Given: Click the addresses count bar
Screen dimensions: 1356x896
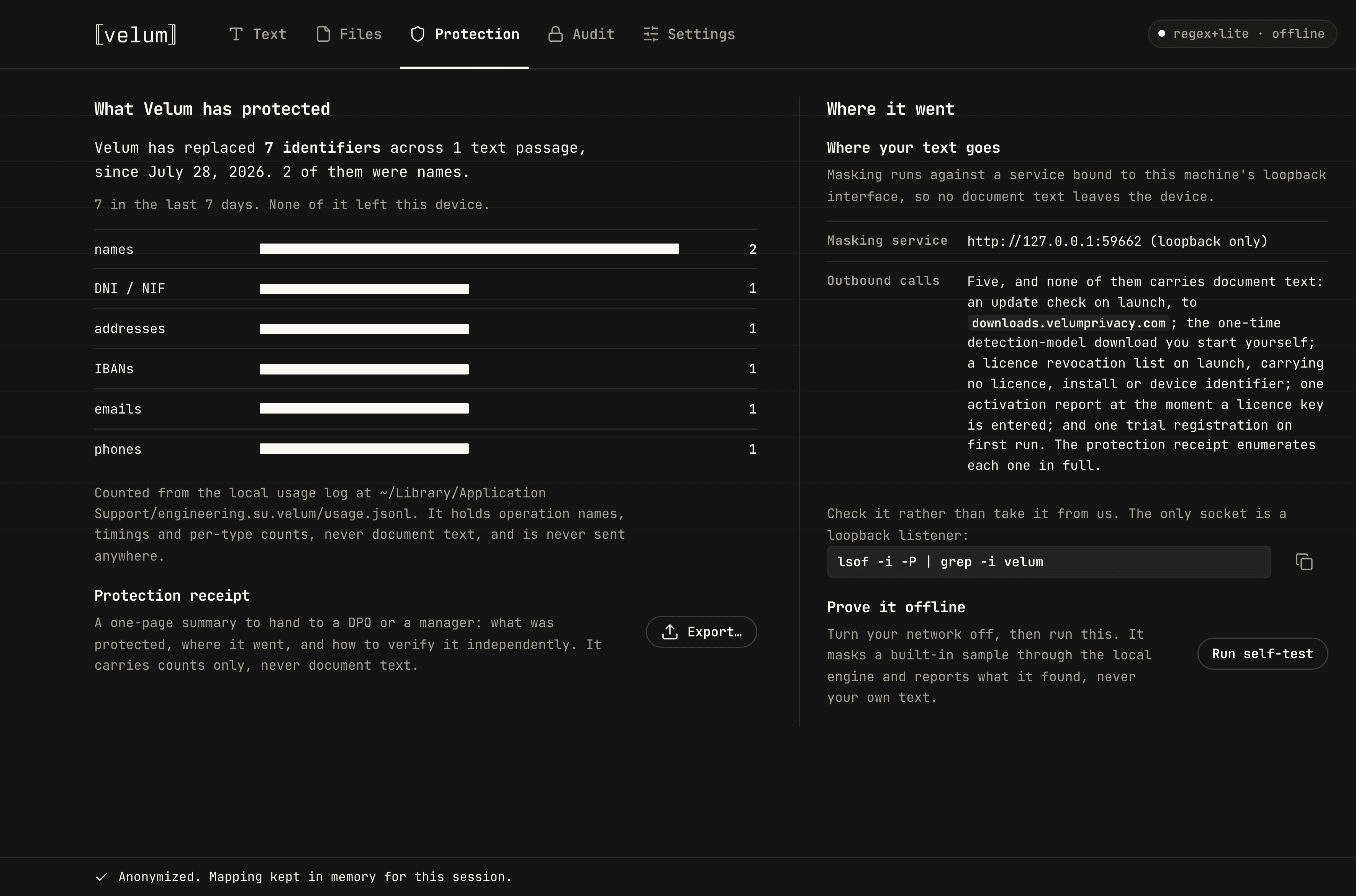Looking at the screenshot, I should pyautogui.click(x=364, y=329).
